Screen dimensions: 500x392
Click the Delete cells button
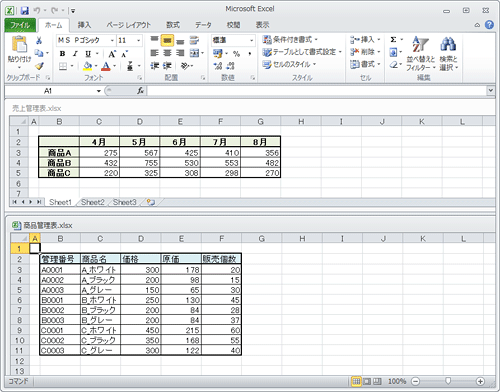366,52
